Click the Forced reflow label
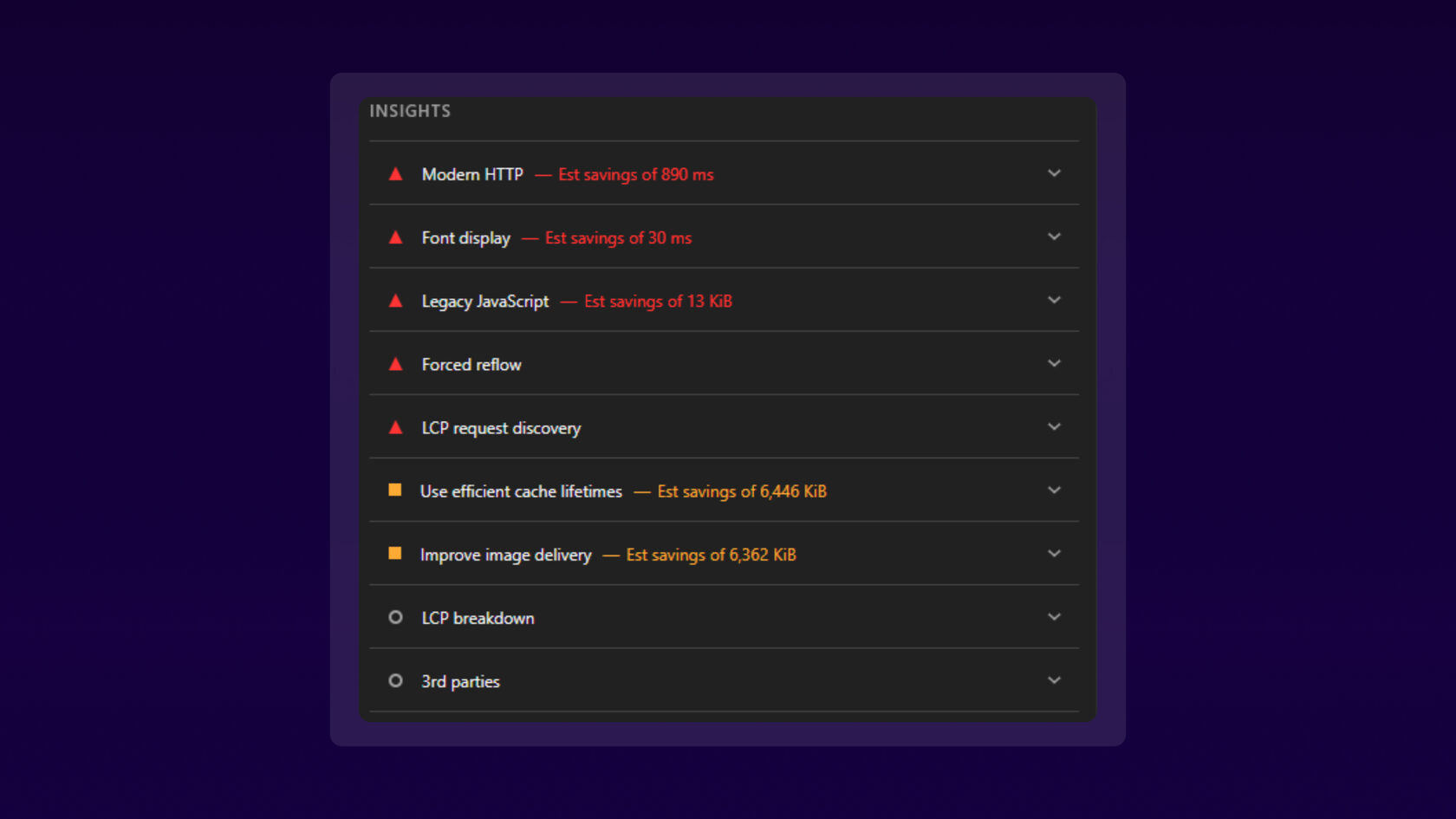Viewport: 1456px width, 819px height. [x=471, y=365]
